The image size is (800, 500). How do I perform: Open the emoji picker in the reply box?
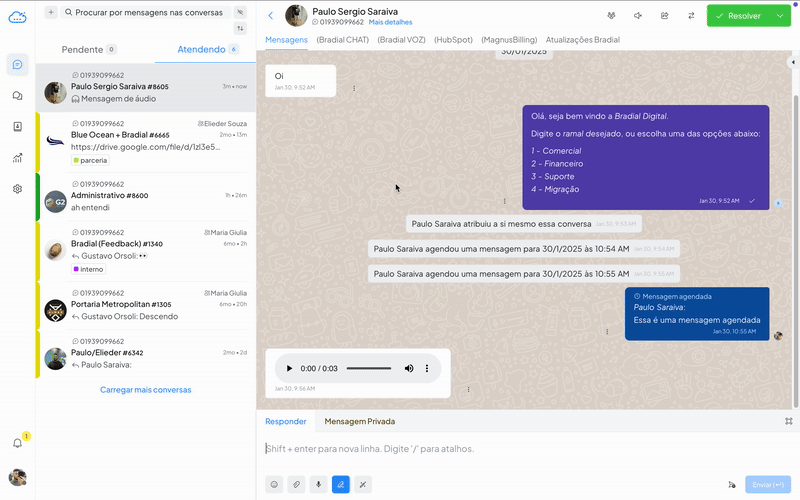273,484
